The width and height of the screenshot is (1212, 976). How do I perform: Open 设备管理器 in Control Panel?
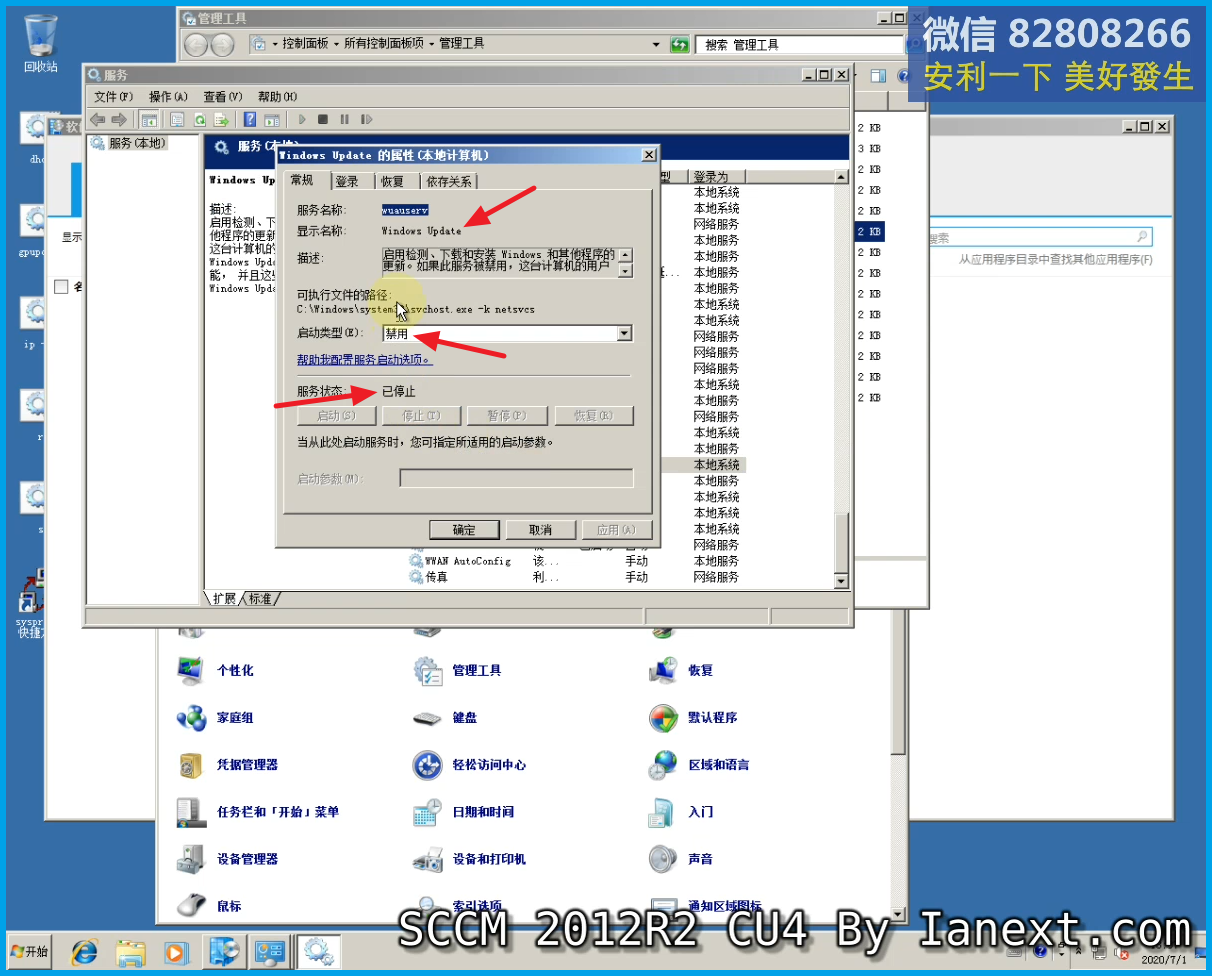pyautogui.click(x=247, y=858)
